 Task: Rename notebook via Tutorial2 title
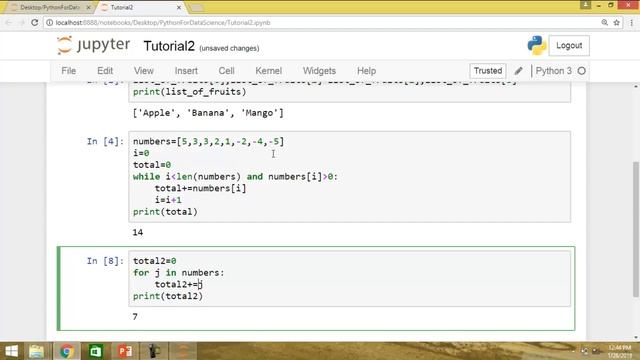click(x=169, y=46)
